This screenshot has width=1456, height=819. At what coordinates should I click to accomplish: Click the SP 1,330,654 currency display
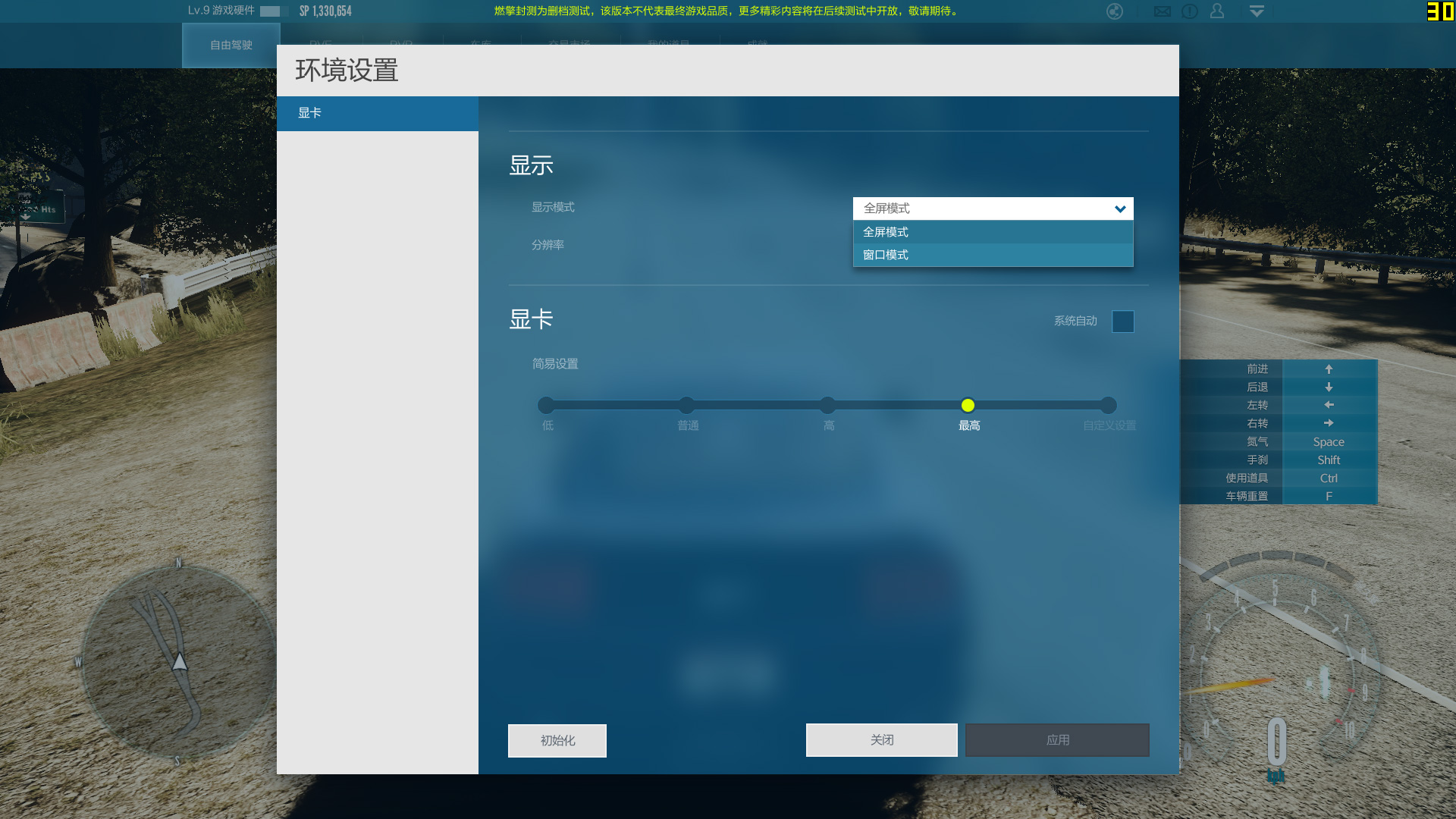(x=325, y=11)
